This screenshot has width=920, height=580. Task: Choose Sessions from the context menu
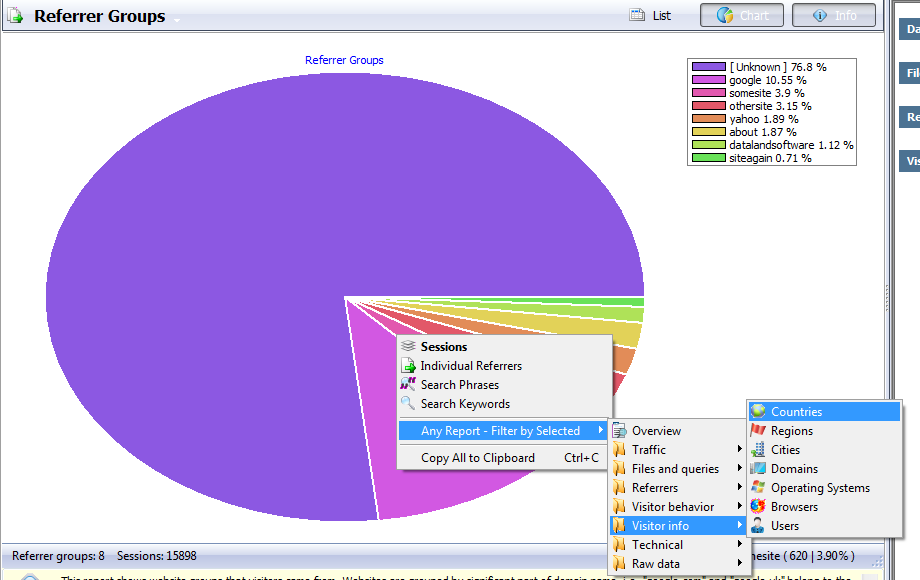pyautogui.click(x=505, y=347)
